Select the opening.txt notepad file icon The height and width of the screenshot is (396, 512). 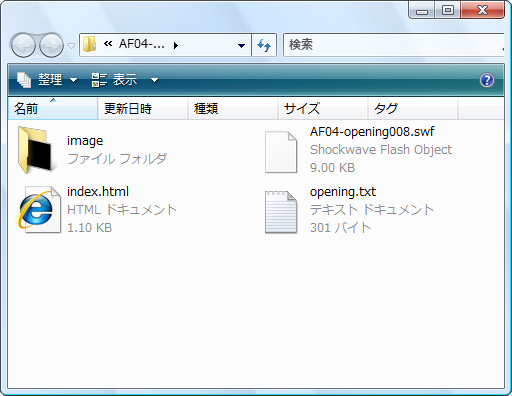click(x=281, y=212)
